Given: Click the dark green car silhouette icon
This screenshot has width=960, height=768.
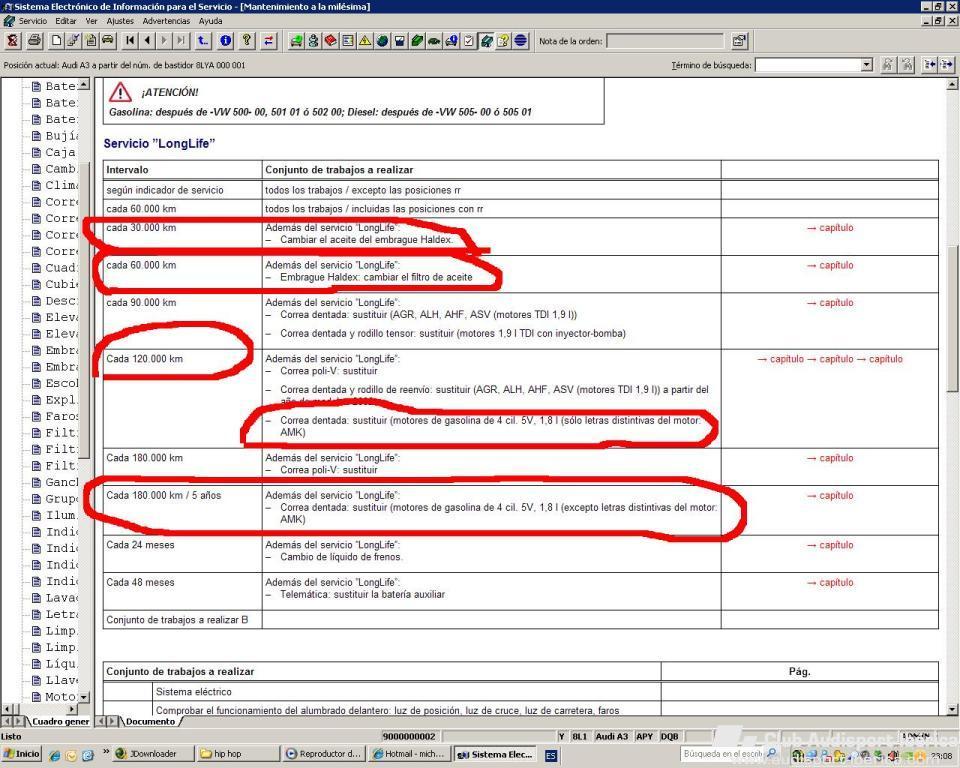Looking at the screenshot, I should click(x=434, y=41).
